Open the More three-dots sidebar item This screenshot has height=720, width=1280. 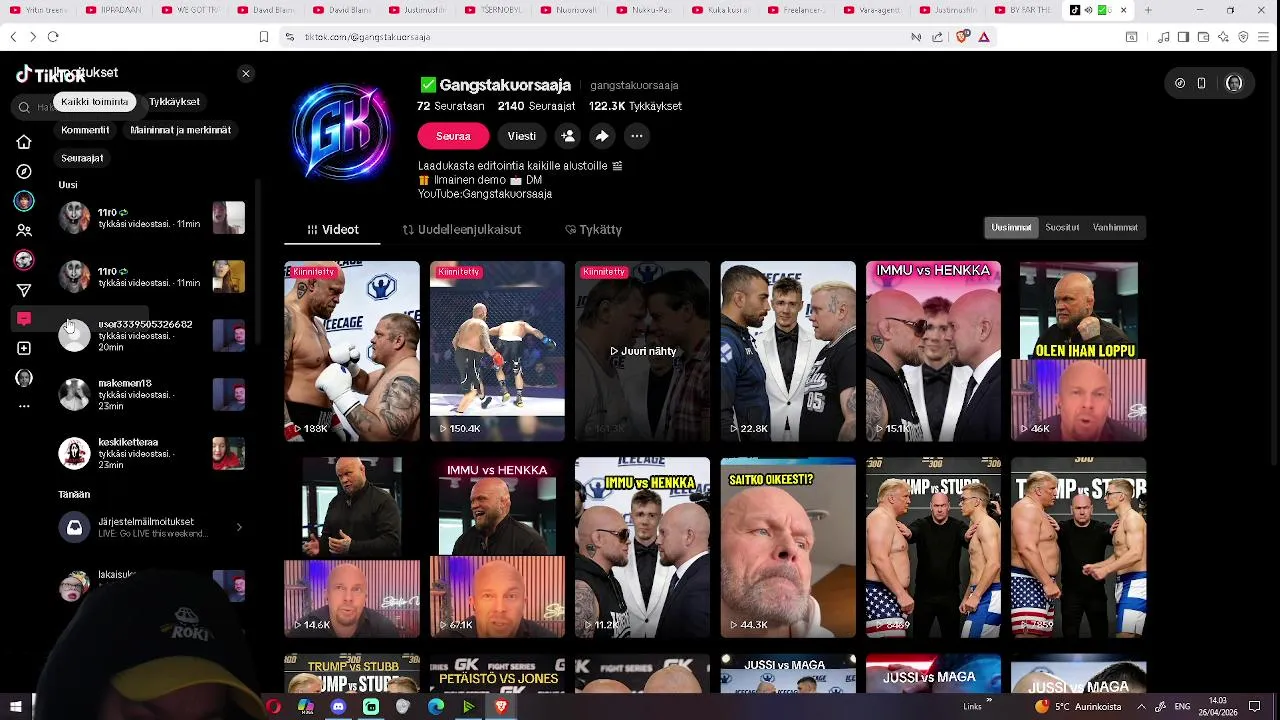tap(24, 407)
